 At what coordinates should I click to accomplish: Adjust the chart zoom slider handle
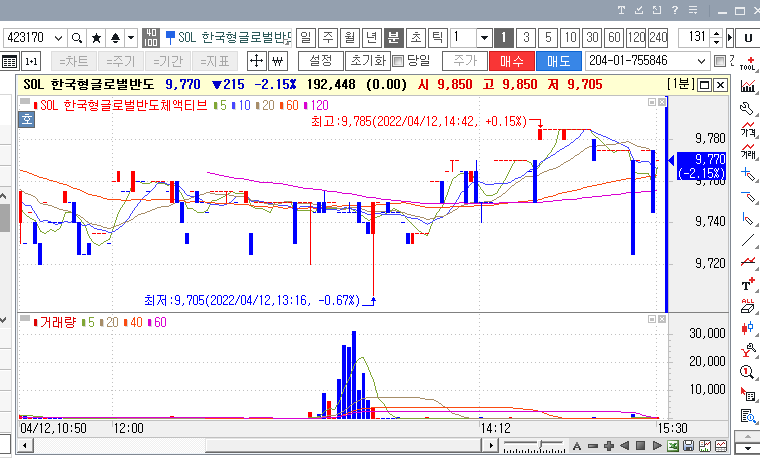pyautogui.click(x=542, y=444)
